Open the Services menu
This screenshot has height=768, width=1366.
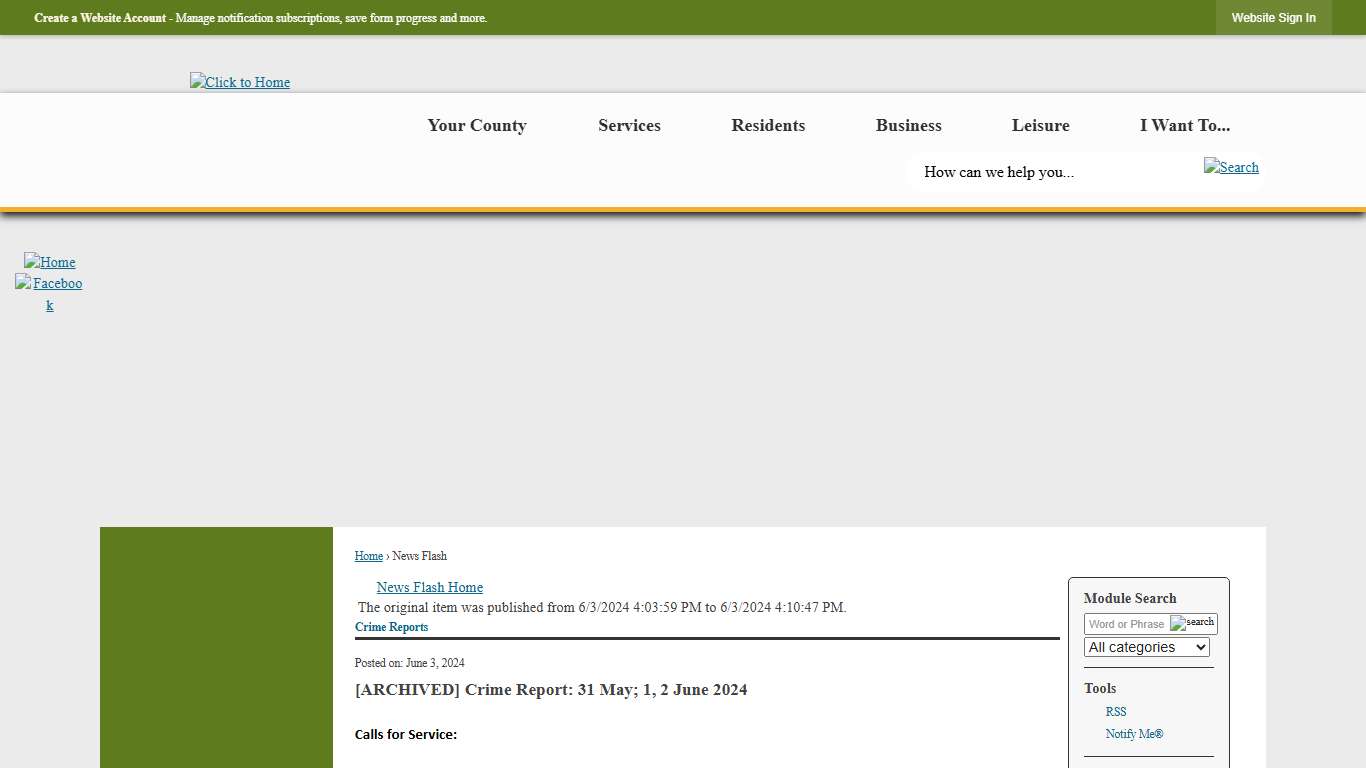(629, 125)
